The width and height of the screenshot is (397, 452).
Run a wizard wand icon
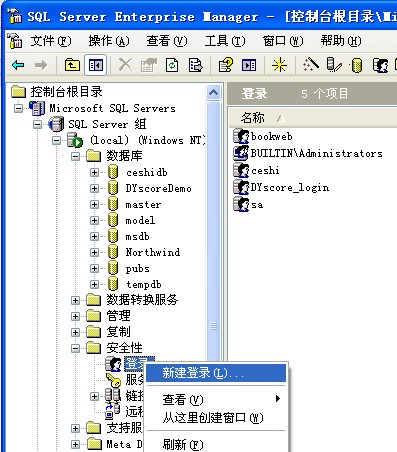point(311,64)
